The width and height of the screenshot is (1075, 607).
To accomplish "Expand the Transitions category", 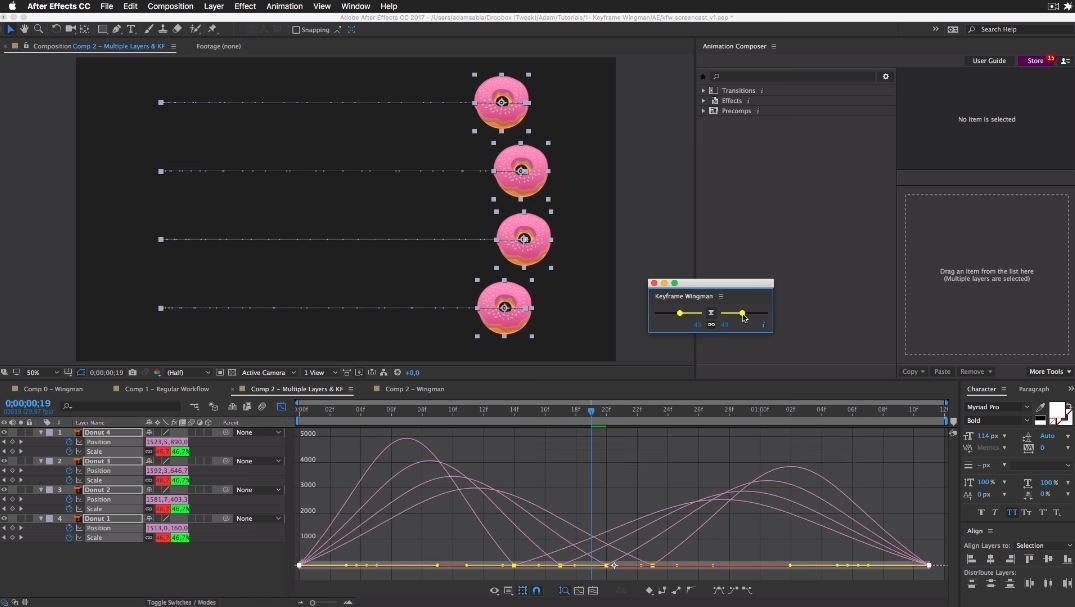I will (703, 91).
